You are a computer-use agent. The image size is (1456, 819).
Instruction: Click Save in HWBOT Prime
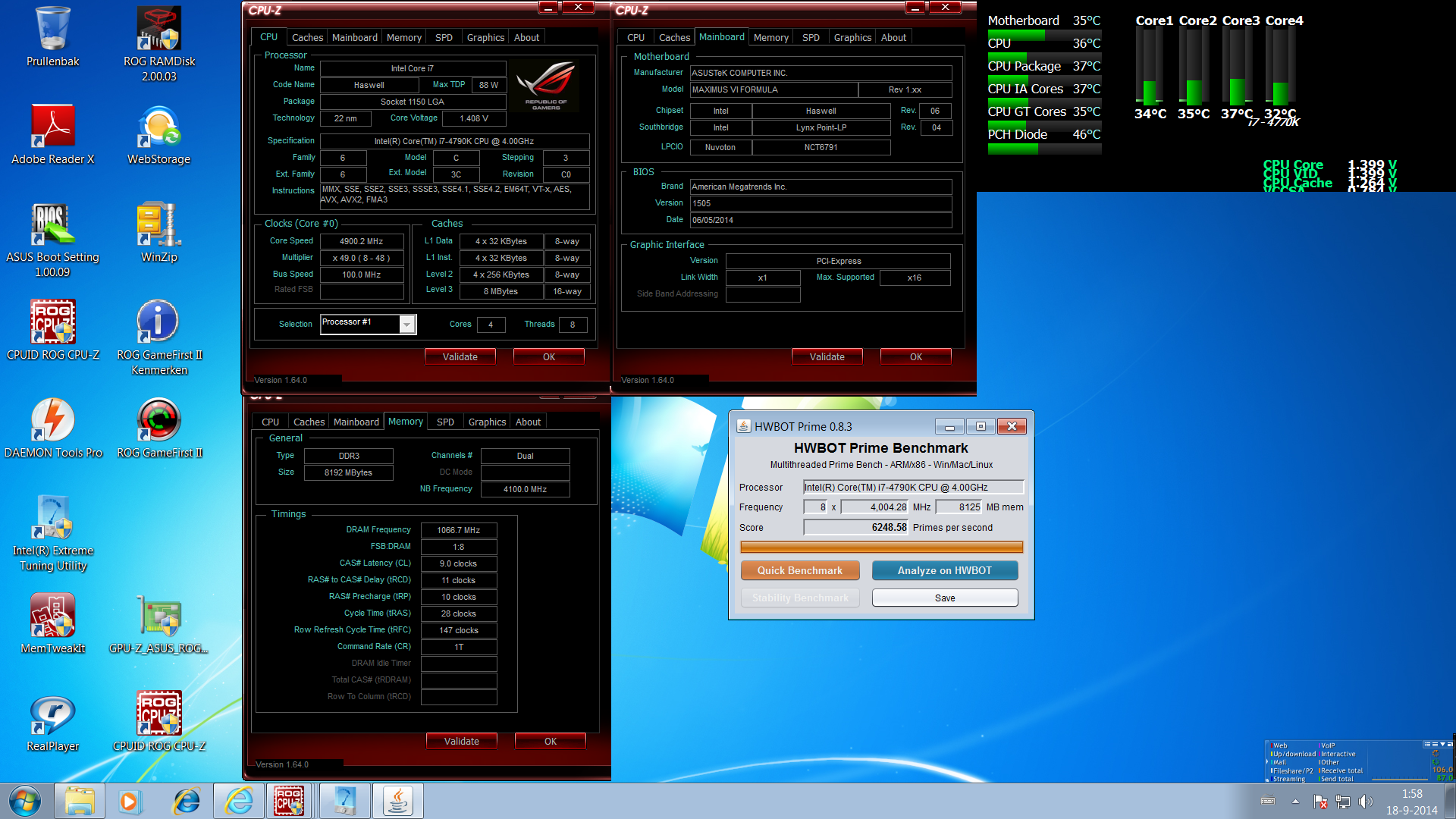[x=945, y=598]
